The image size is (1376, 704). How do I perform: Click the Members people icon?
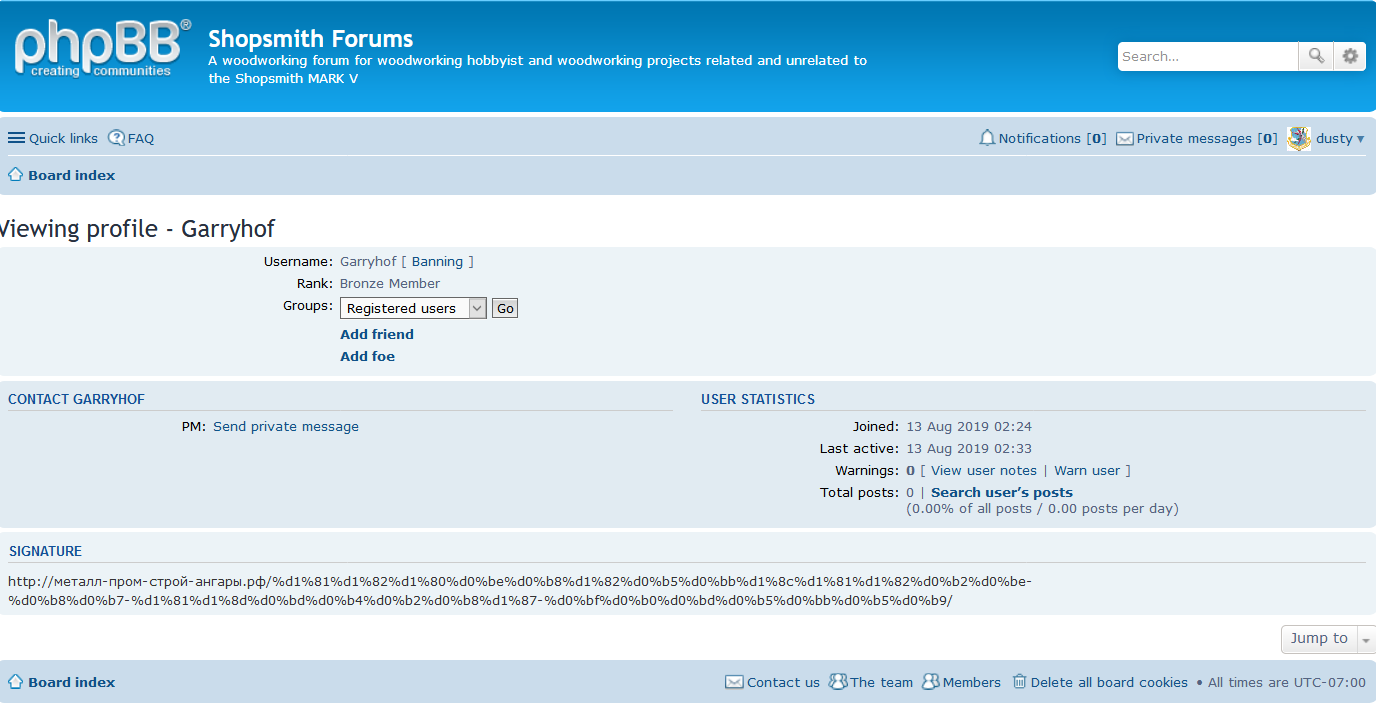[x=930, y=682]
